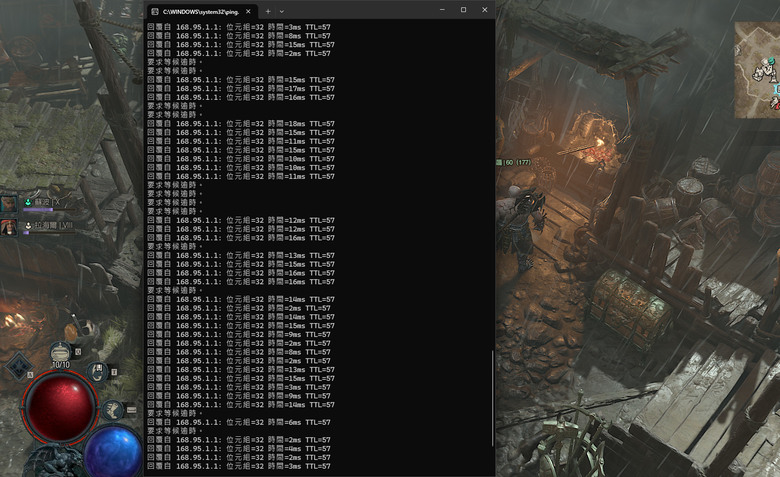The image size is (780, 477).
Task: Minimize the terminal window
Action: point(442,9)
